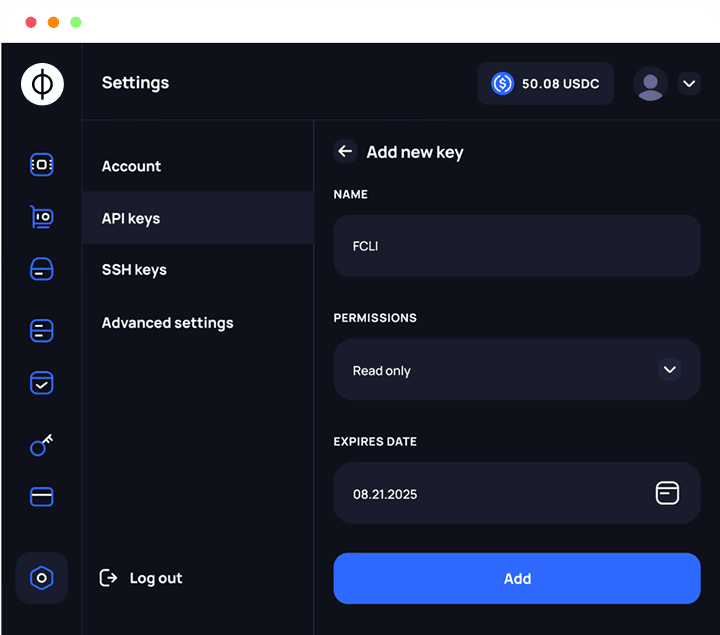Focus the Name field containing FCLI
The height and width of the screenshot is (635, 720).
tap(517, 246)
